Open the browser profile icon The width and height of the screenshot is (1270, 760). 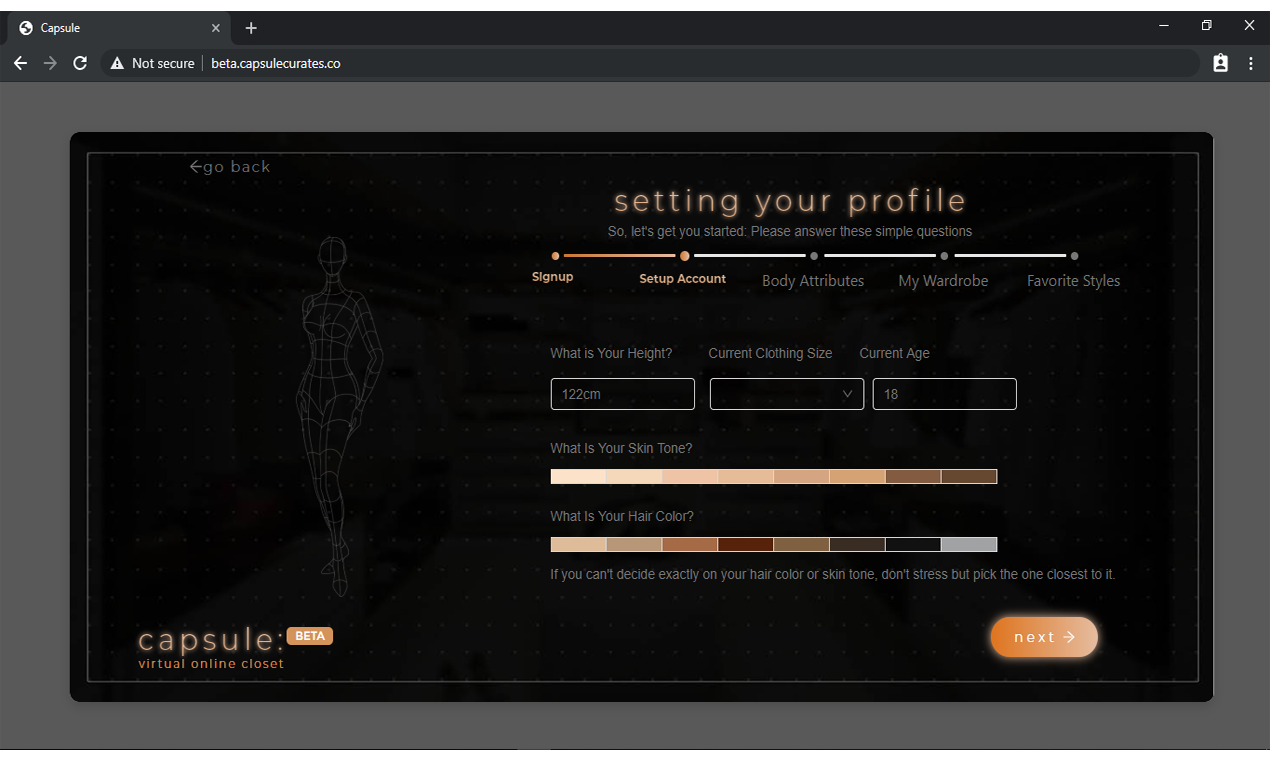pyautogui.click(x=1220, y=63)
